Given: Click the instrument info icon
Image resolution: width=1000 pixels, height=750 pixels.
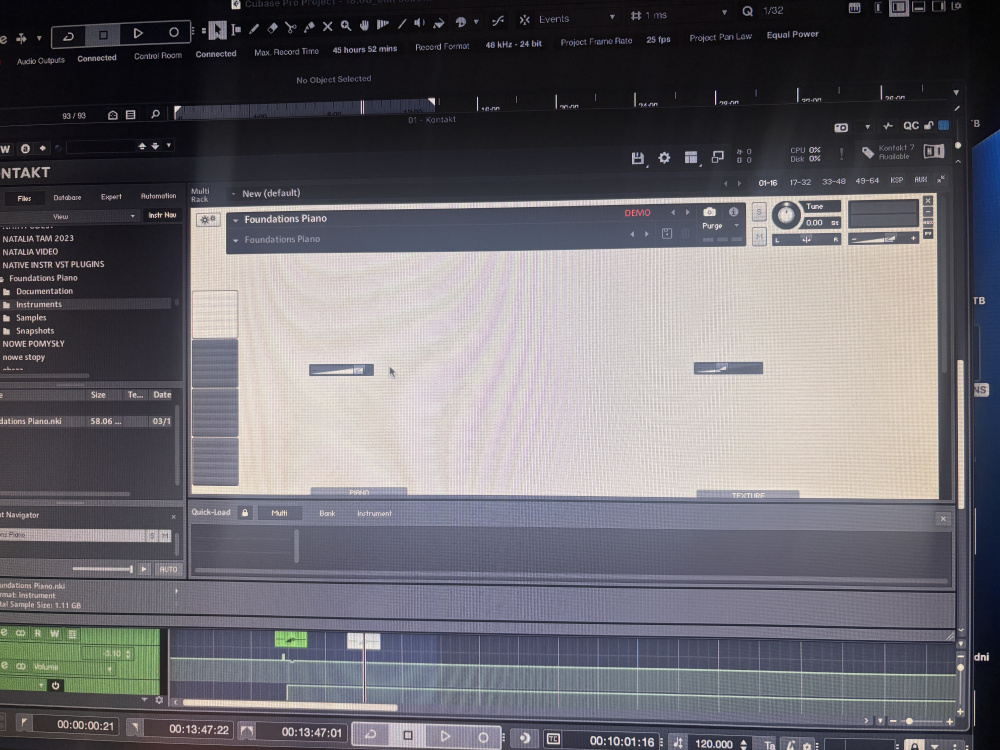Looking at the screenshot, I should click(733, 212).
